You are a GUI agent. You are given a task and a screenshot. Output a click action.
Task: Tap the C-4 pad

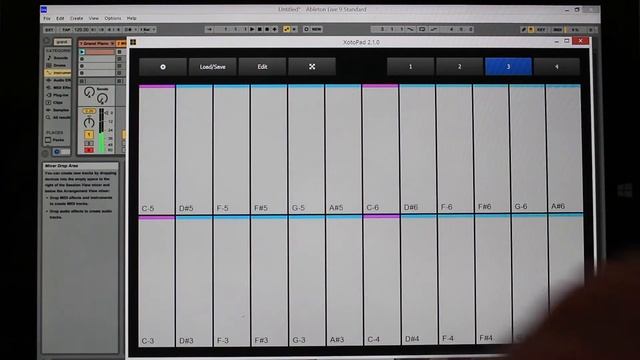tap(382, 280)
